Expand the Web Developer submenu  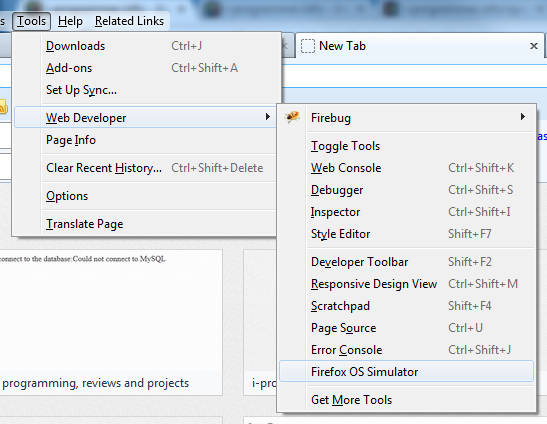coord(146,118)
